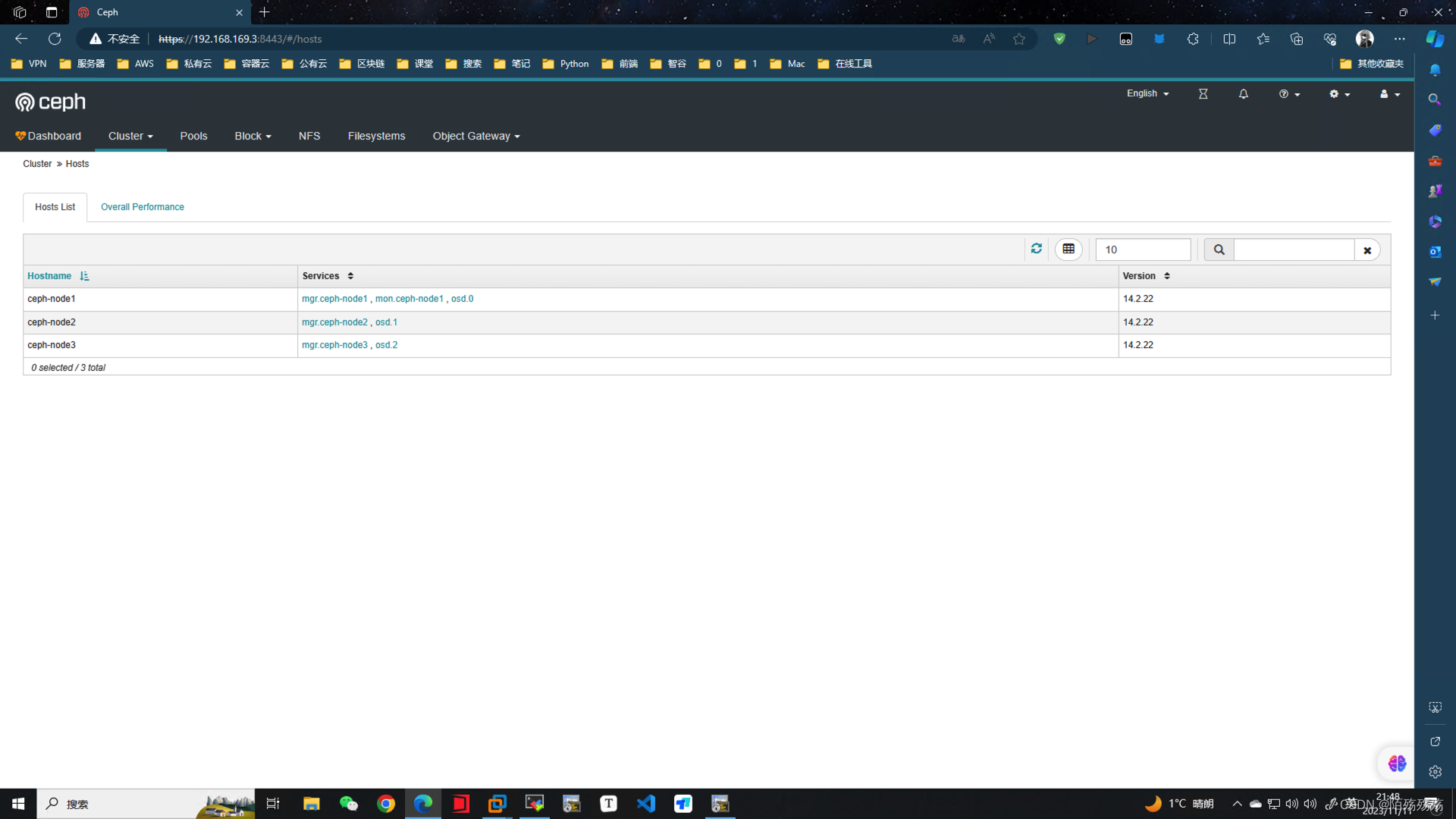Image resolution: width=1456 pixels, height=819 pixels.
Task: Click the rows-per-page number field
Action: pos(1142,249)
